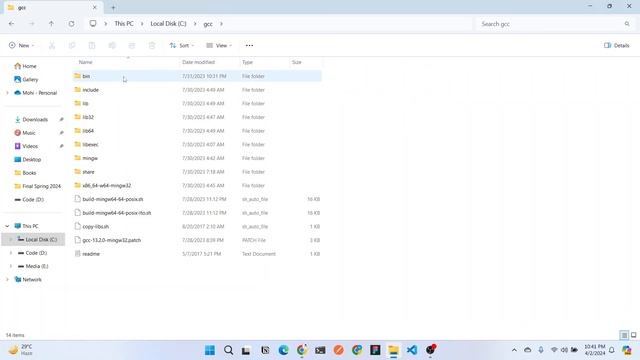The width and height of the screenshot is (640, 360).
Task: Open Visual Studio Code from taskbar
Action: click(x=412, y=350)
